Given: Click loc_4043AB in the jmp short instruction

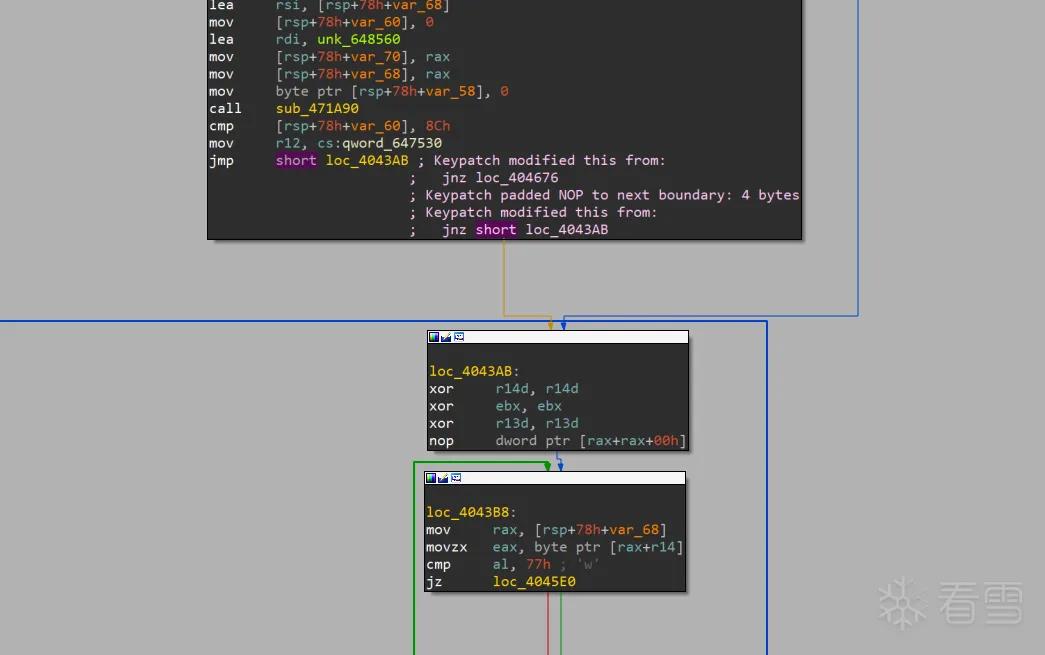Looking at the screenshot, I should [x=367, y=161].
